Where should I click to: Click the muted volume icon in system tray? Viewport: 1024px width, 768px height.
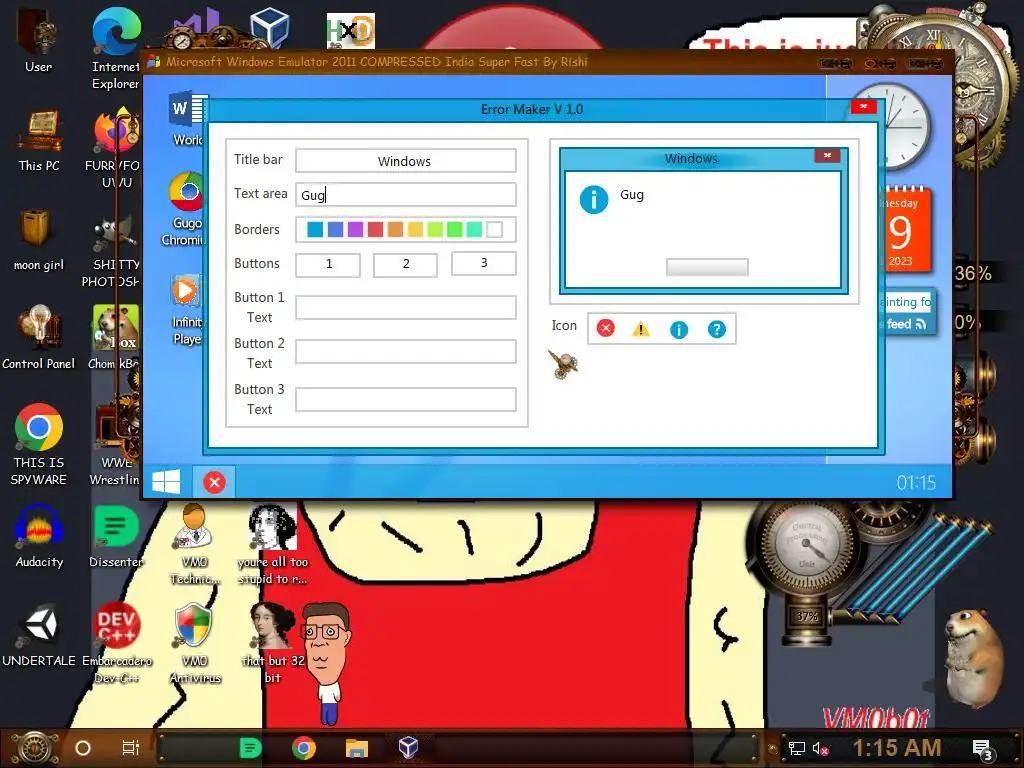(x=820, y=748)
